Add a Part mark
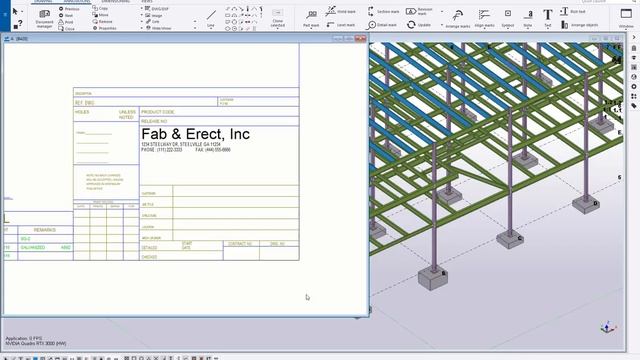The image size is (640, 360). click(311, 18)
